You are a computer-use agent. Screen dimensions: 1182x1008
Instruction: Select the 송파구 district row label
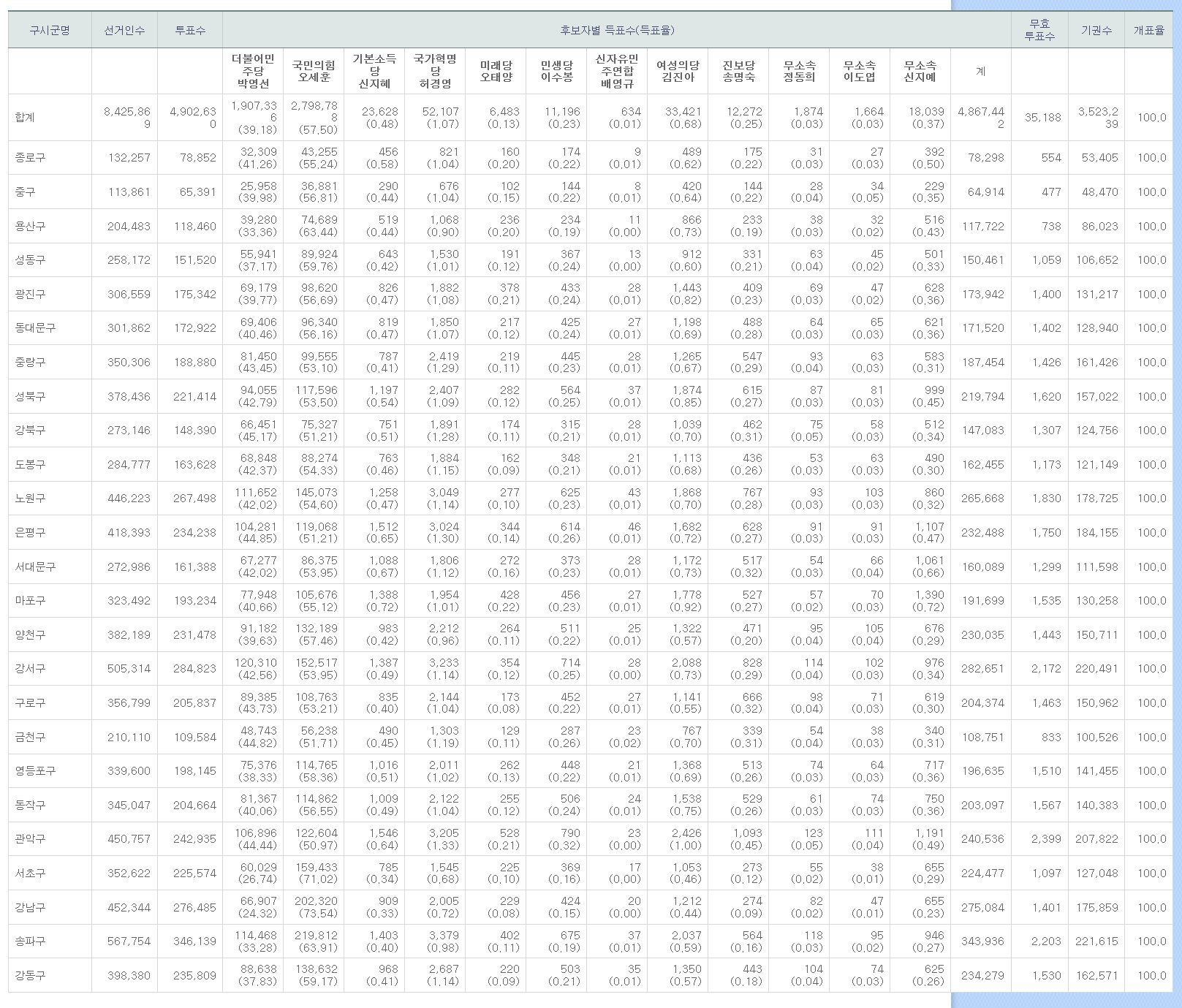(30, 941)
